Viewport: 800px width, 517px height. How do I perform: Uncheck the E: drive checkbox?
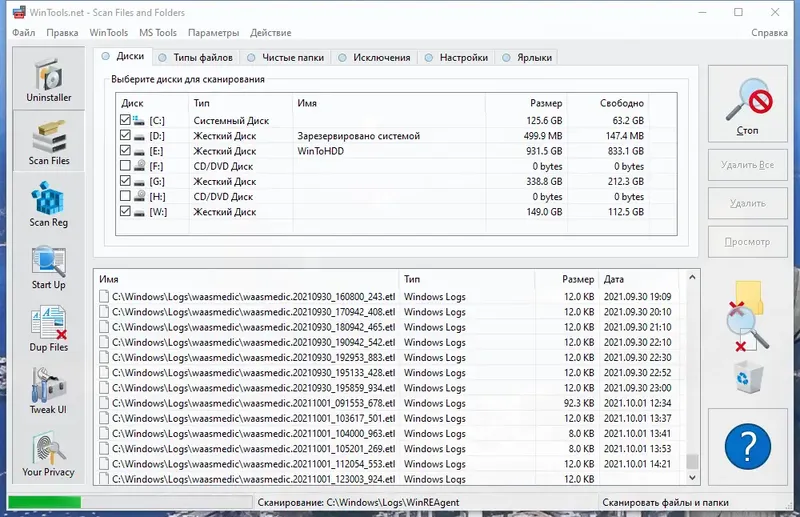pos(125,151)
